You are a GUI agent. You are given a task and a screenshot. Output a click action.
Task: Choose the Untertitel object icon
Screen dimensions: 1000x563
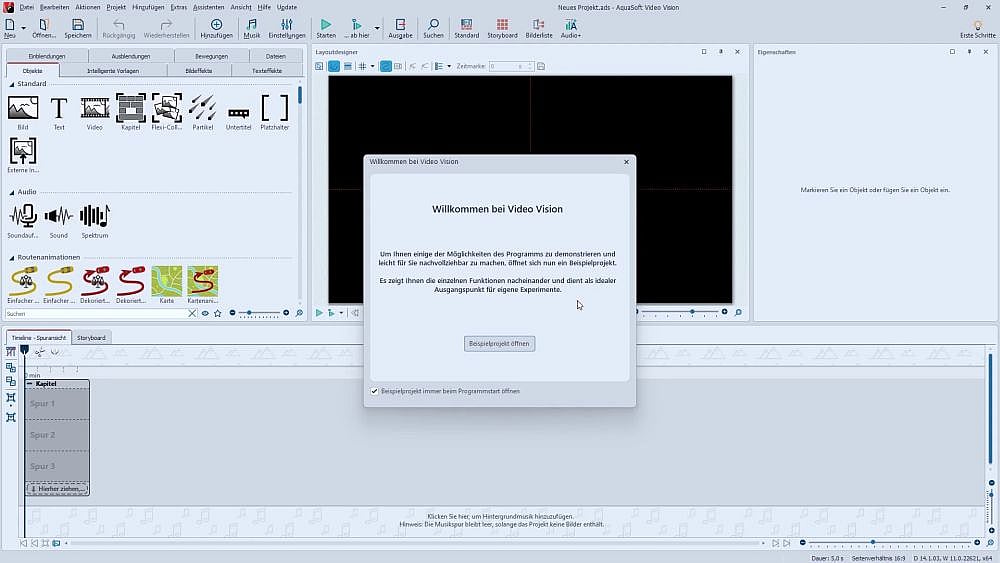tap(238, 110)
